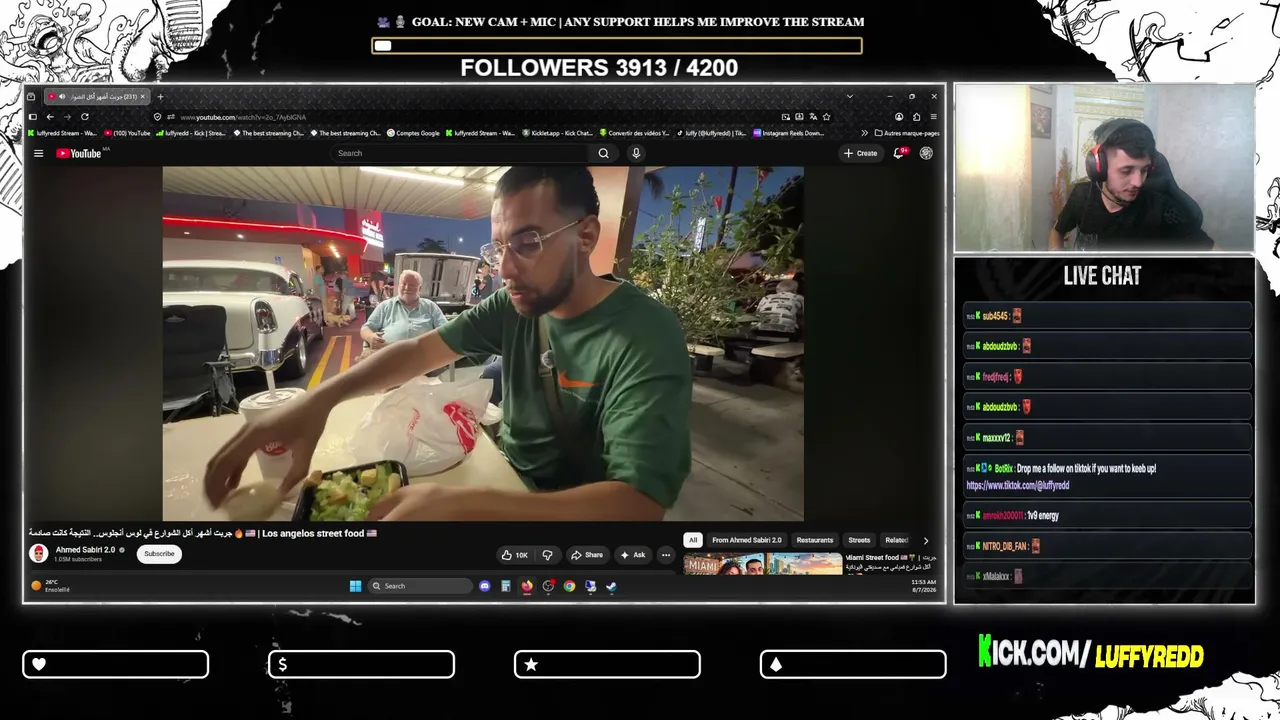Share the video using Share button
Screen dimensions: 1280x720
click(587, 555)
